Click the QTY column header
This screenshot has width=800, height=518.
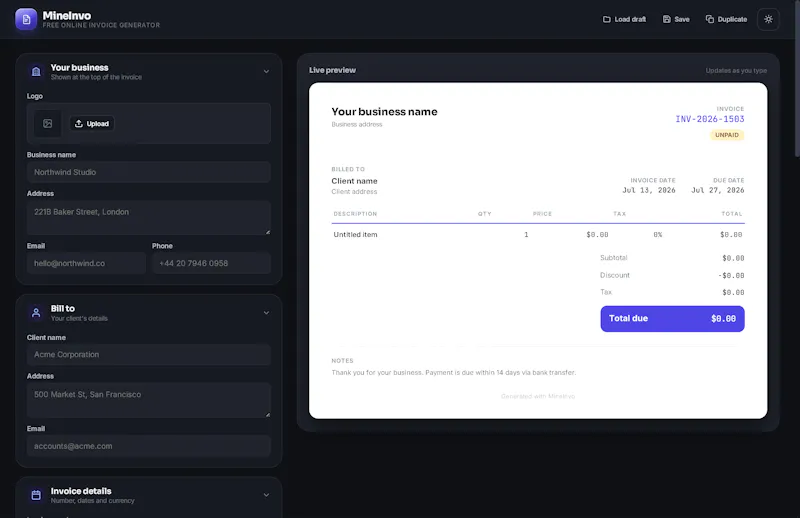(485, 214)
